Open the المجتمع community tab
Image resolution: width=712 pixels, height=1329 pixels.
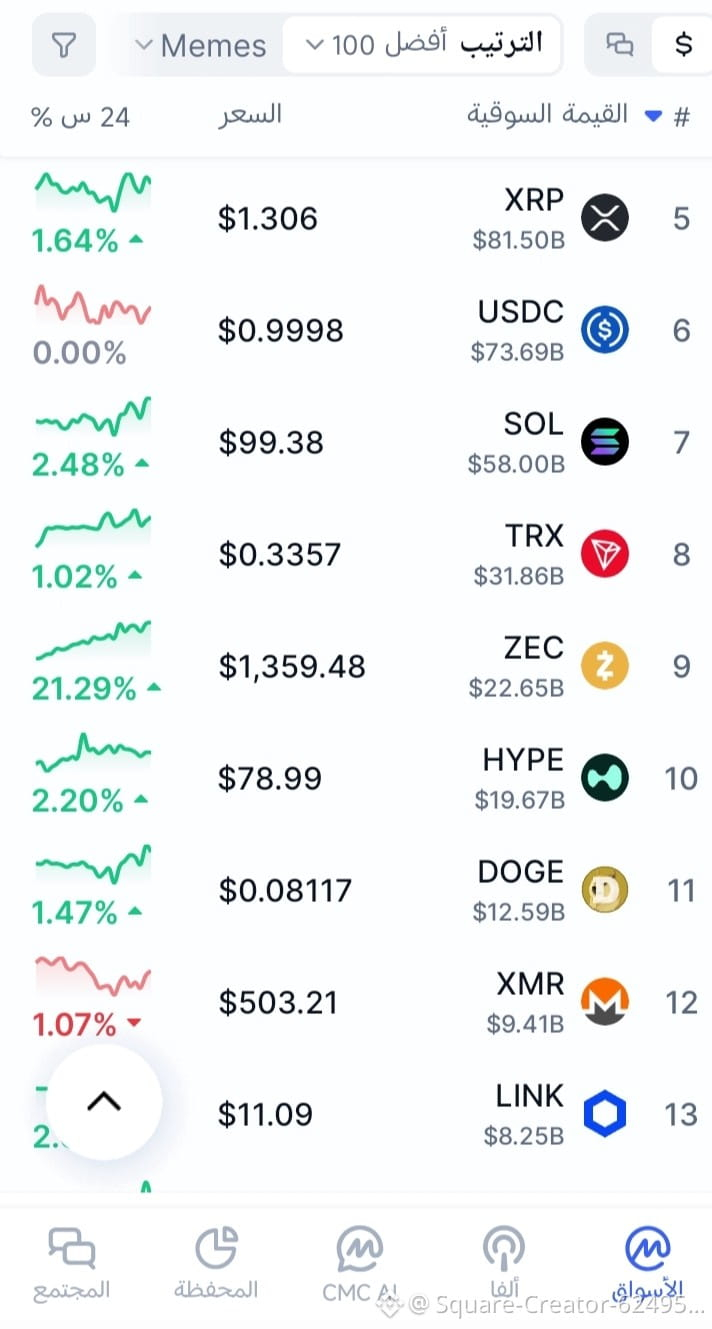click(x=71, y=1264)
